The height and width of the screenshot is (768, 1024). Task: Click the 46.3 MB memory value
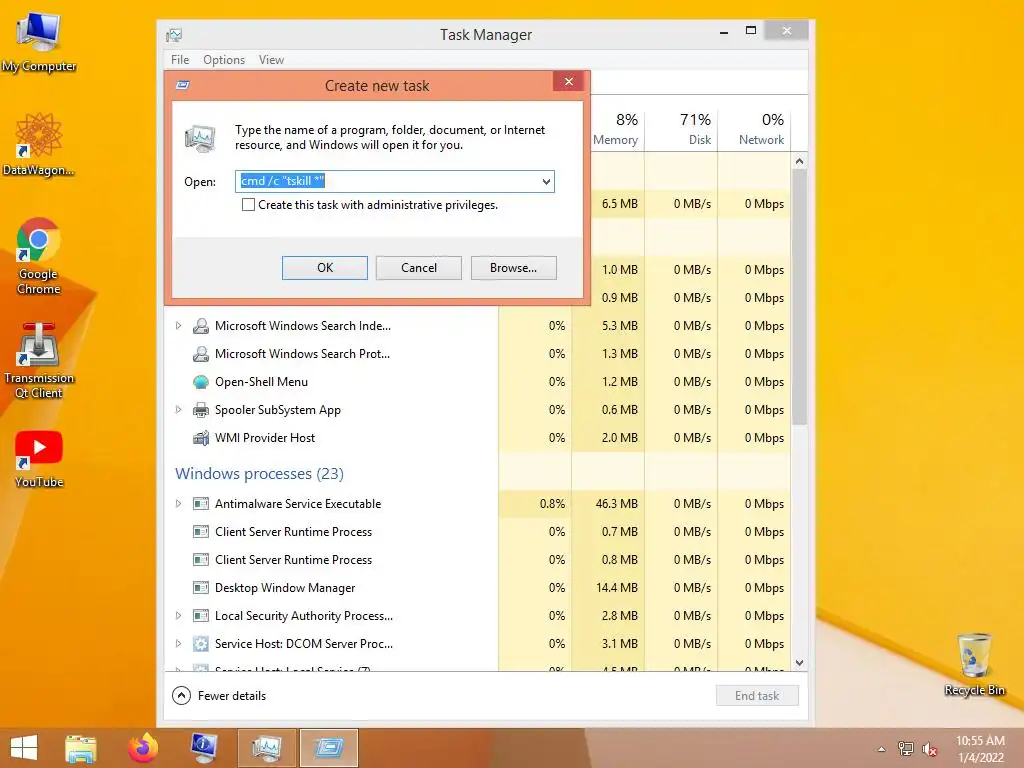tap(616, 504)
